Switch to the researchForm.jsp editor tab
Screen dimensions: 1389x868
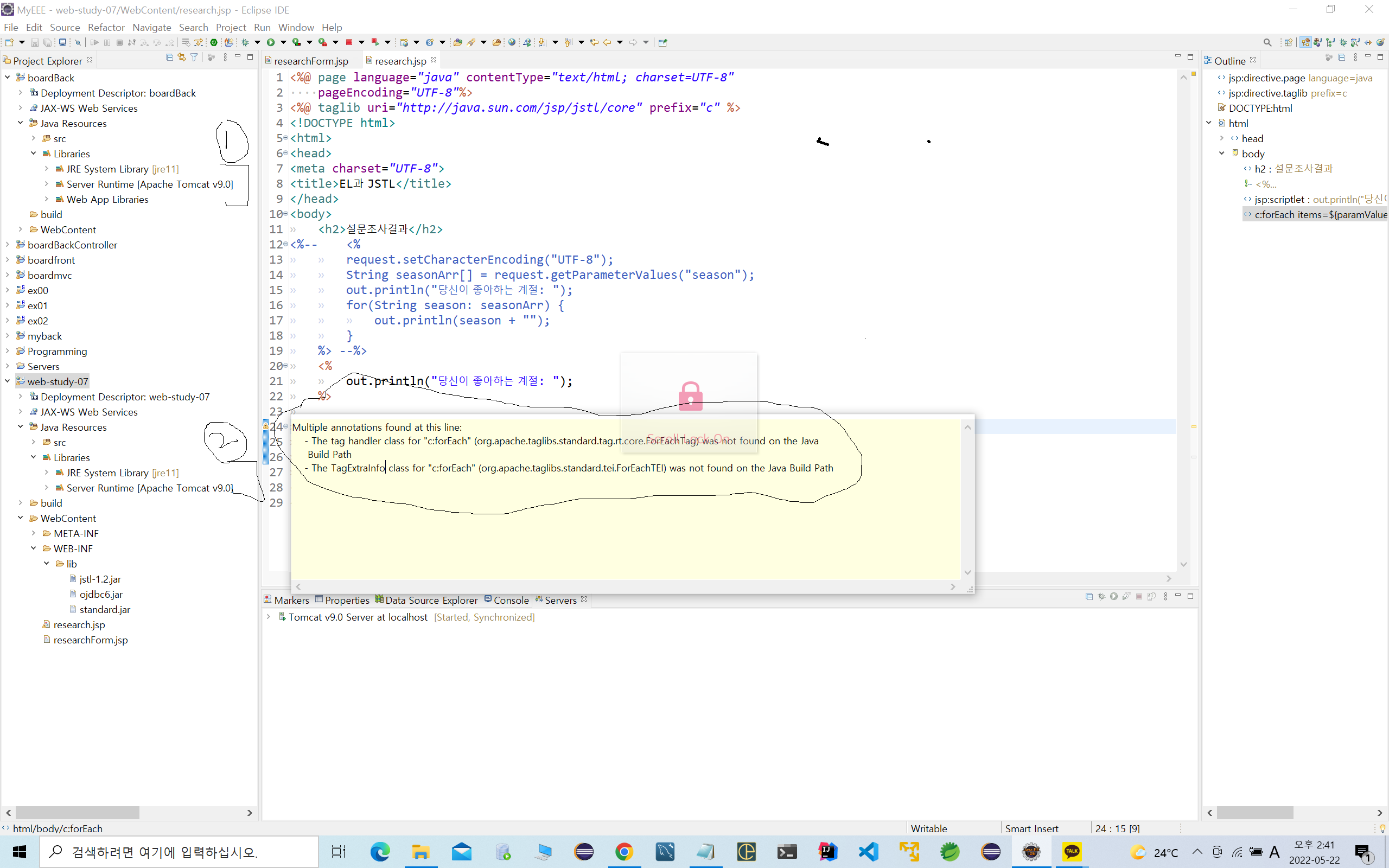click(310, 61)
